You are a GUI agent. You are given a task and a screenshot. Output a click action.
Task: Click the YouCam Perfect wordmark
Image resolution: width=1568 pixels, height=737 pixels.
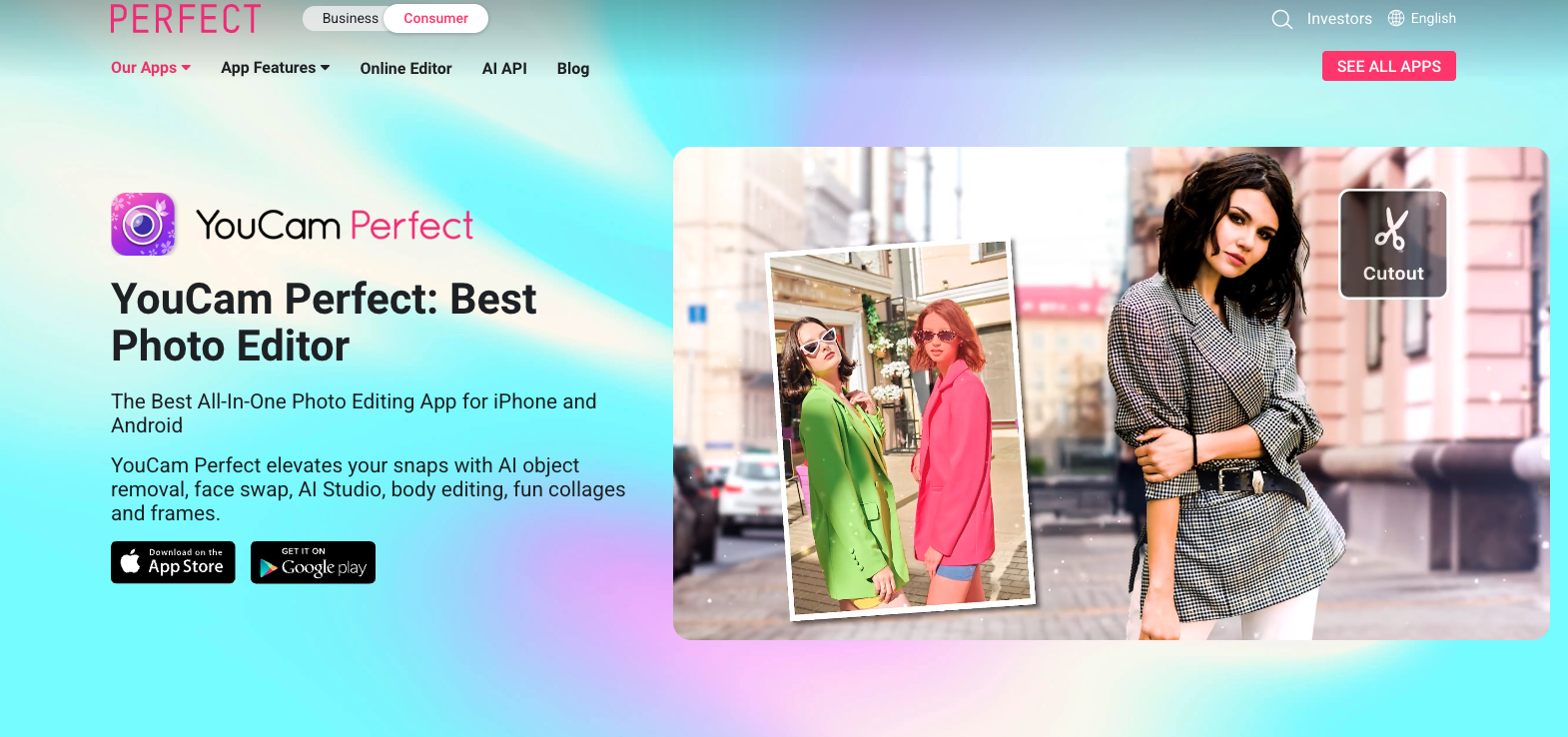(335, 226)
